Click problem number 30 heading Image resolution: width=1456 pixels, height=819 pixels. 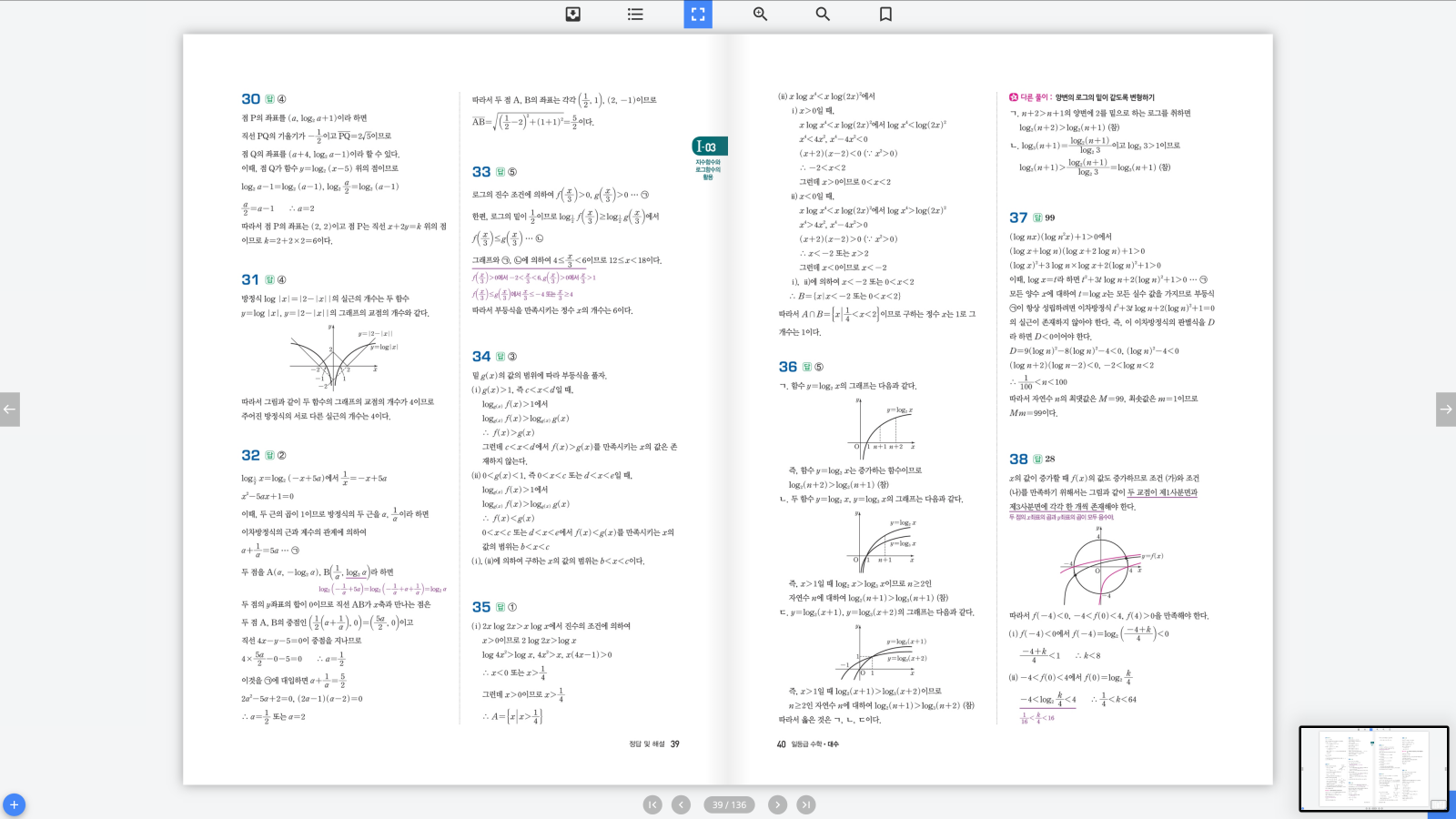[250, 99]
